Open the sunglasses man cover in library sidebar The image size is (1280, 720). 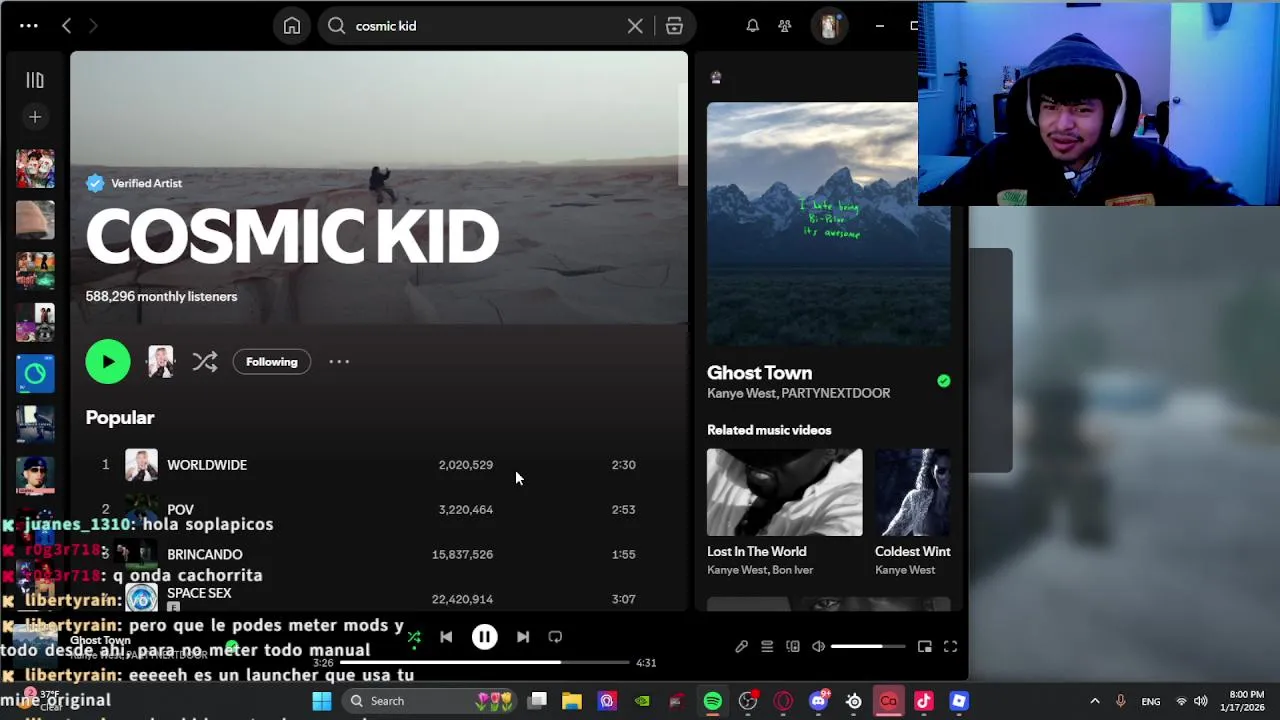pyautogui.click(x=35, y=476)
